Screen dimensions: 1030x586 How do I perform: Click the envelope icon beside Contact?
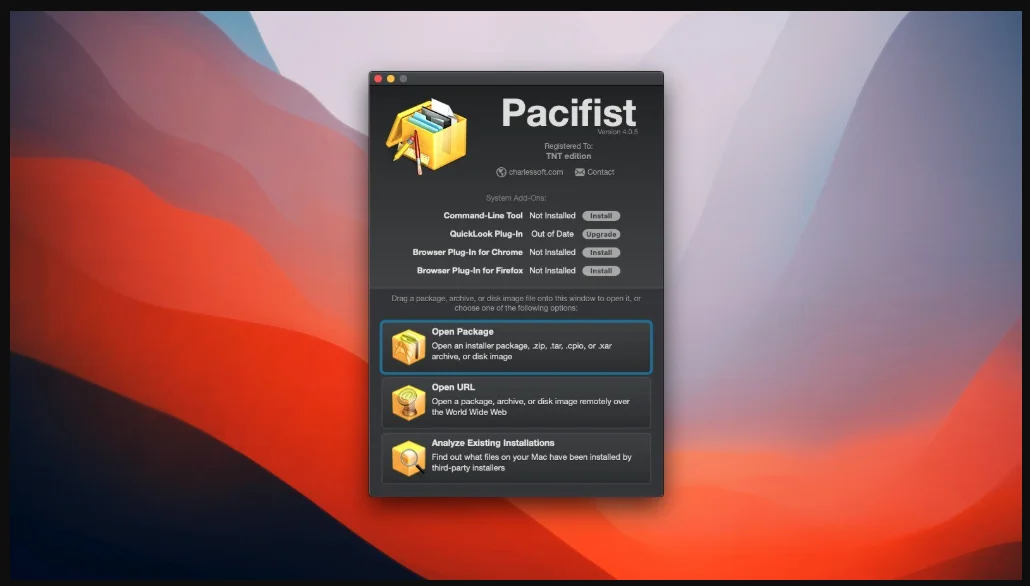(x=579, y=172)
